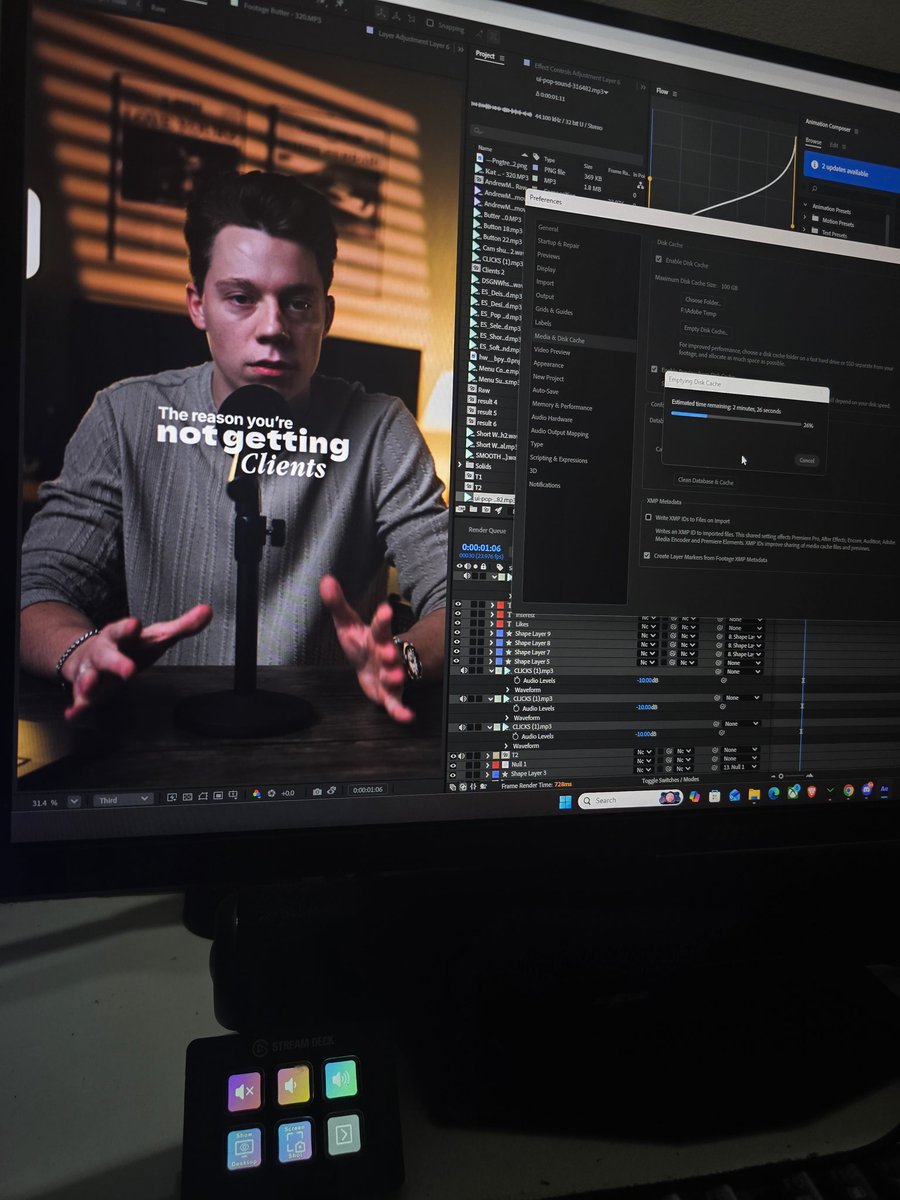900x1200 pixels.
Task: Toggle the transparency grid icon below viewer
Action: click(x=187, y=796)
